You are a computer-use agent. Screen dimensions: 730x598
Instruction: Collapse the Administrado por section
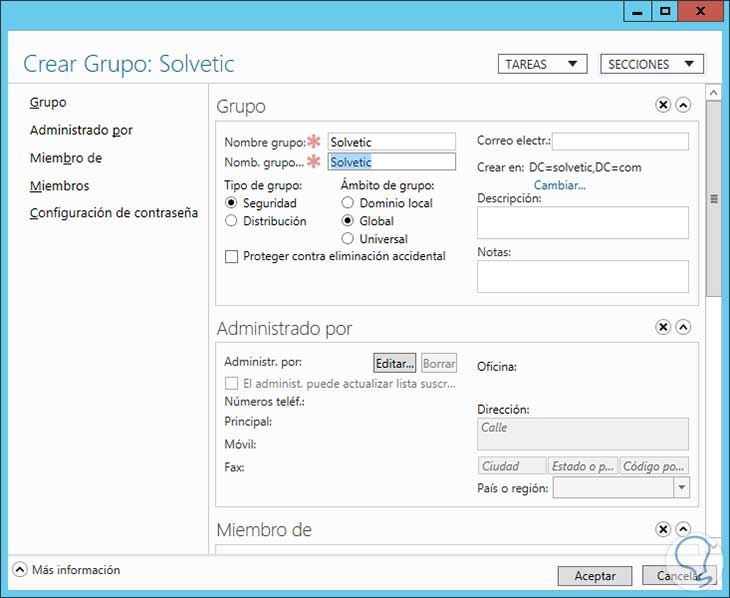(x=683, y=327)
